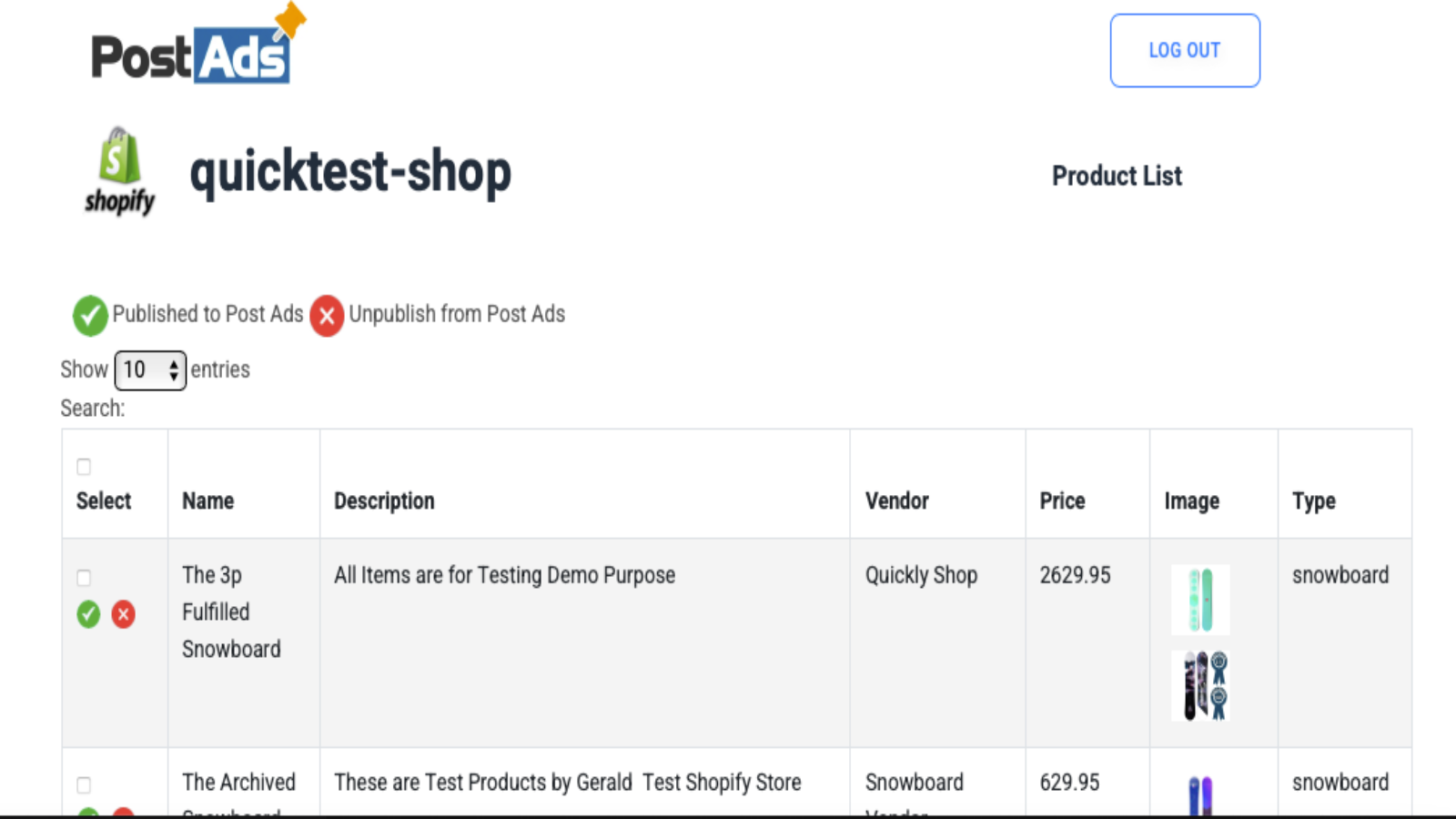Open the Show entries count dropdown
This screenshot has width=1456, height=819.
150,370
